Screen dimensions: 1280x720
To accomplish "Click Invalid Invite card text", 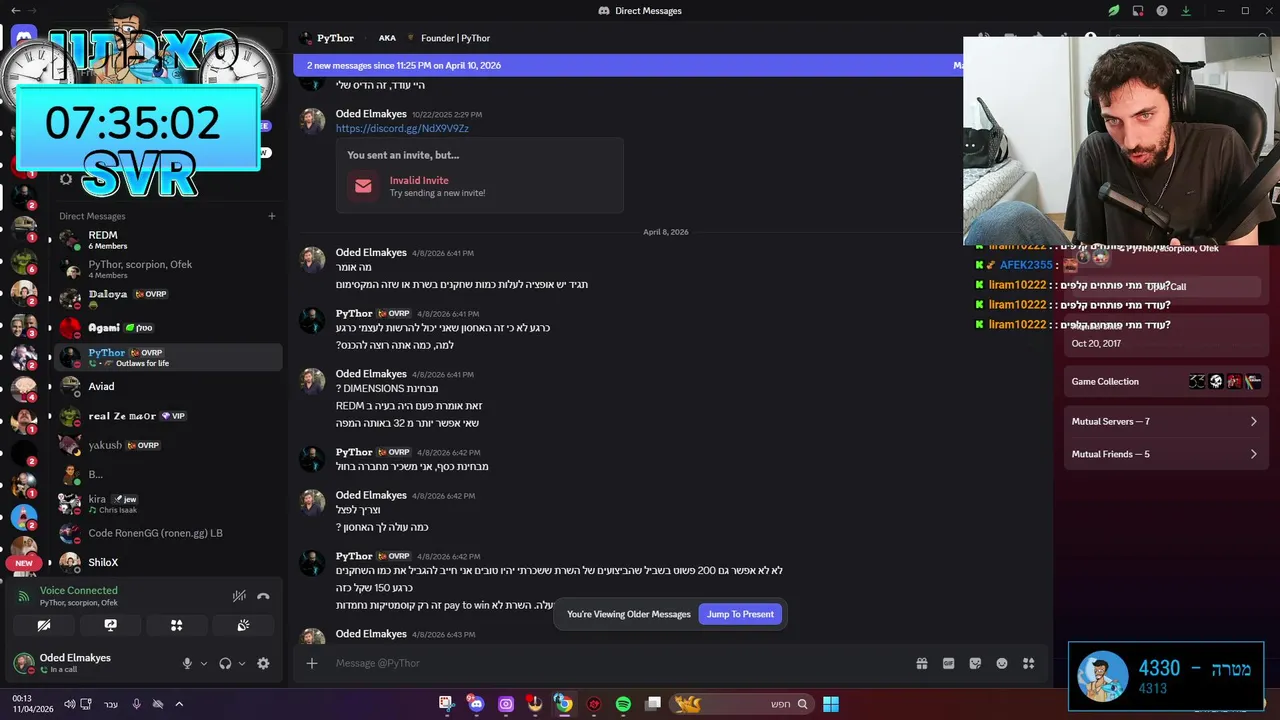I will [419, 181].
